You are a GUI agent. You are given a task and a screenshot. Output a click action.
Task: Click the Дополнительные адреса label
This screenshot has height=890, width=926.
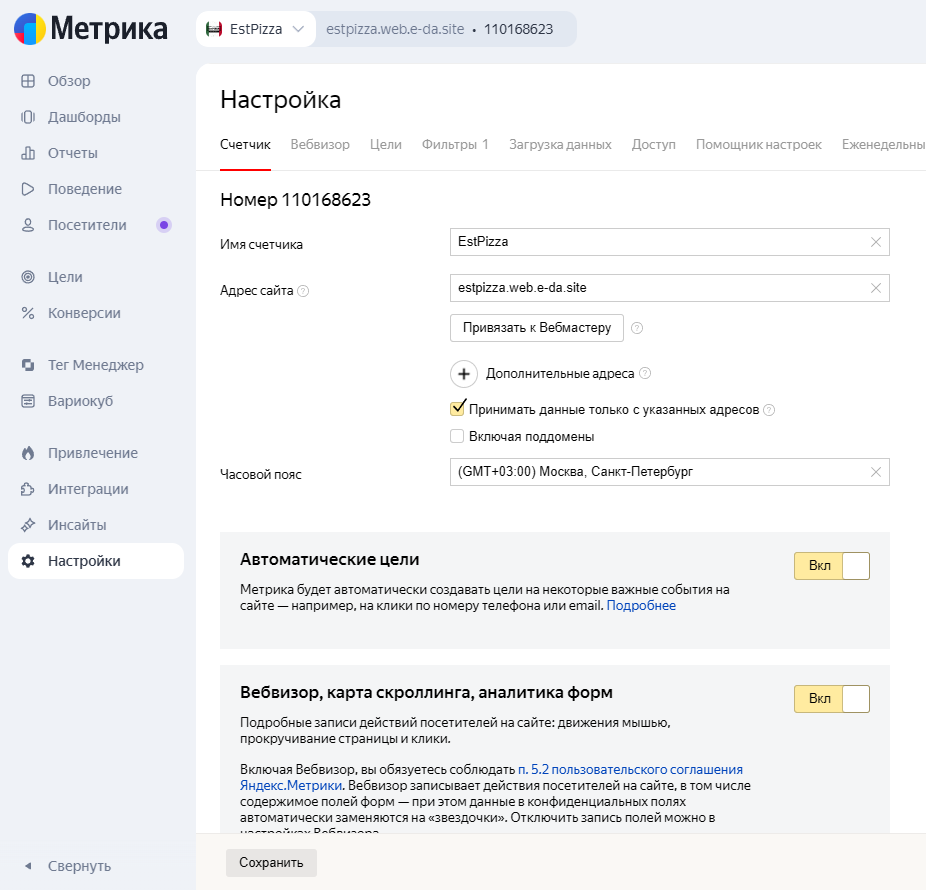pyautogui.click(x=560, y=374)
